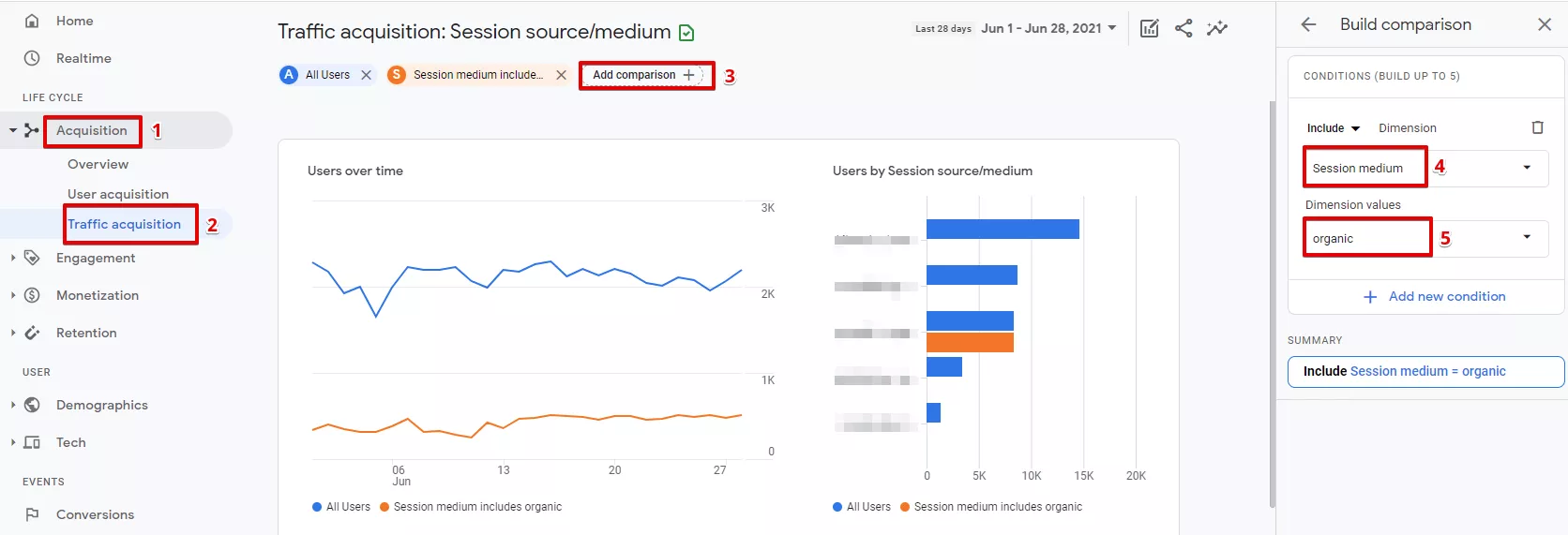
Task: Click blue All Users legend dot under bar chart
Action: coord(837,507)
